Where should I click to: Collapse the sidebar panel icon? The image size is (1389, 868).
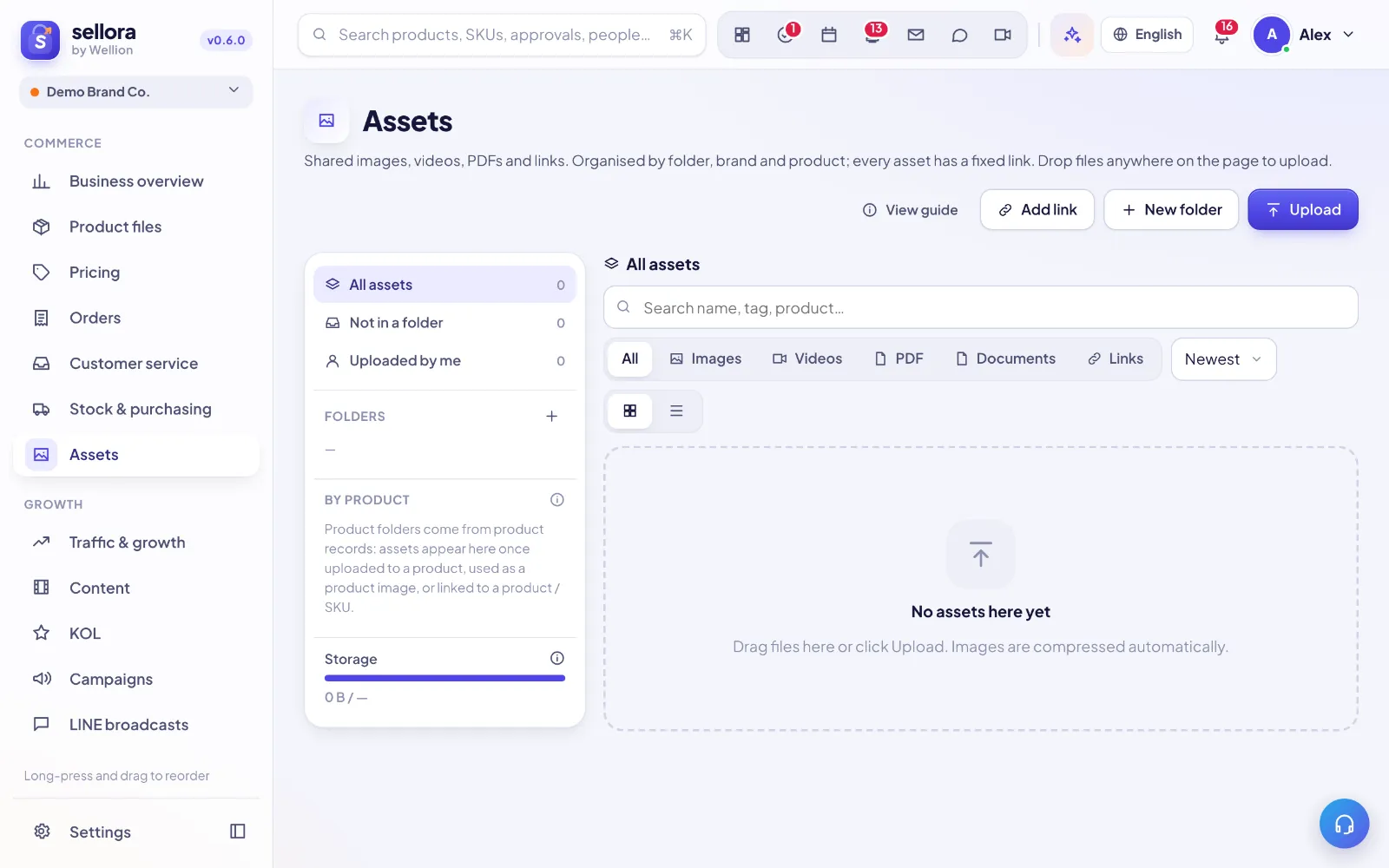[x=238, y=832]
